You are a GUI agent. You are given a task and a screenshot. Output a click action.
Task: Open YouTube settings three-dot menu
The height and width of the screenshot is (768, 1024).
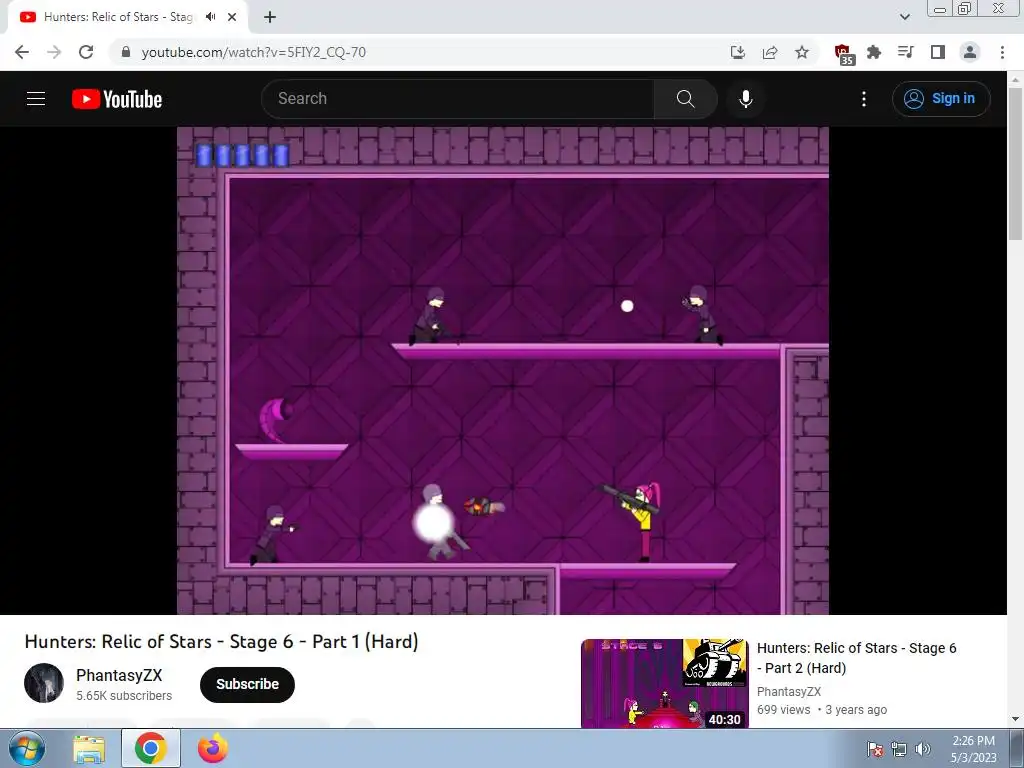click(864, 99)
